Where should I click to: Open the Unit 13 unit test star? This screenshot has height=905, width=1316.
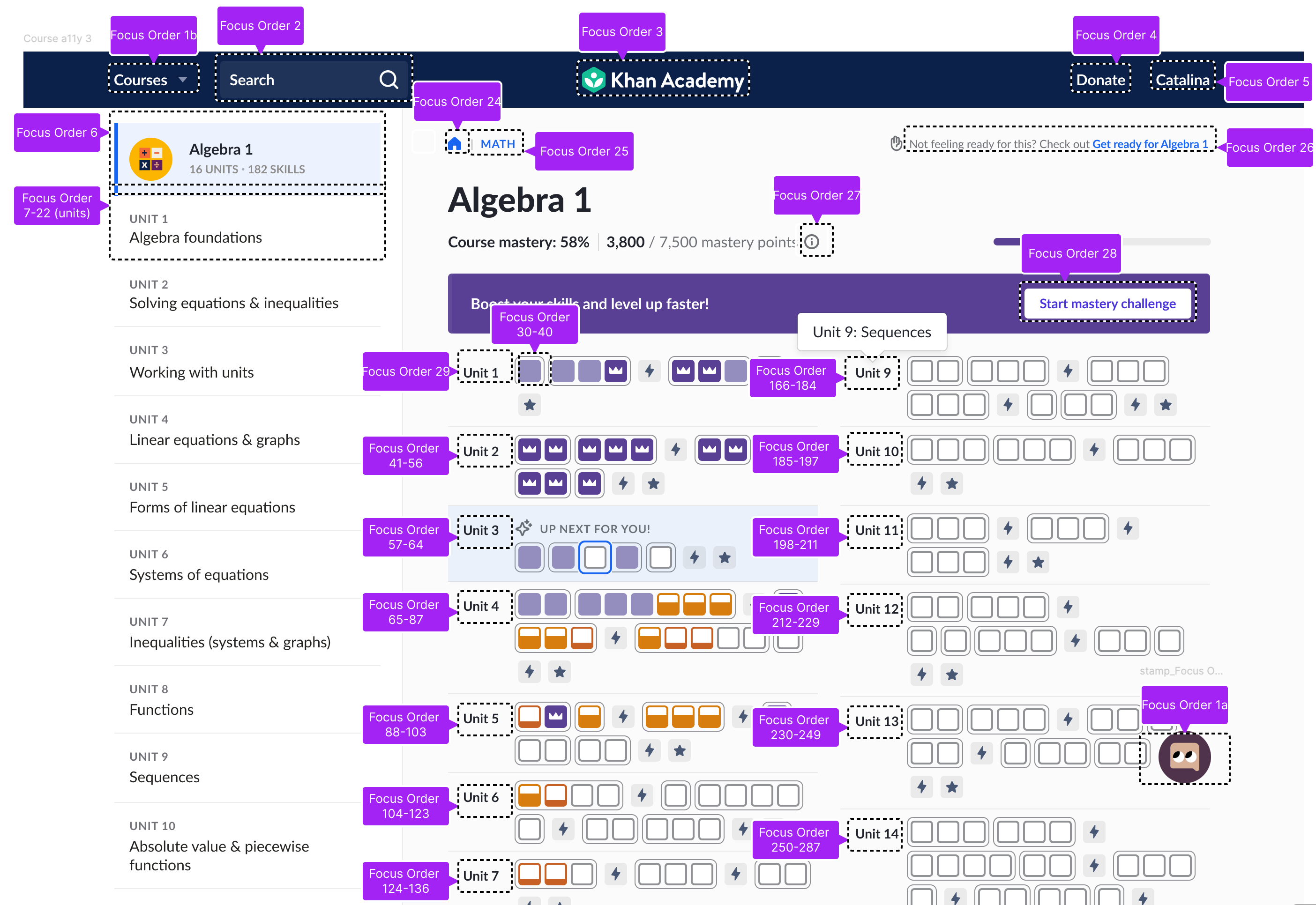click(x=952, y=787)
